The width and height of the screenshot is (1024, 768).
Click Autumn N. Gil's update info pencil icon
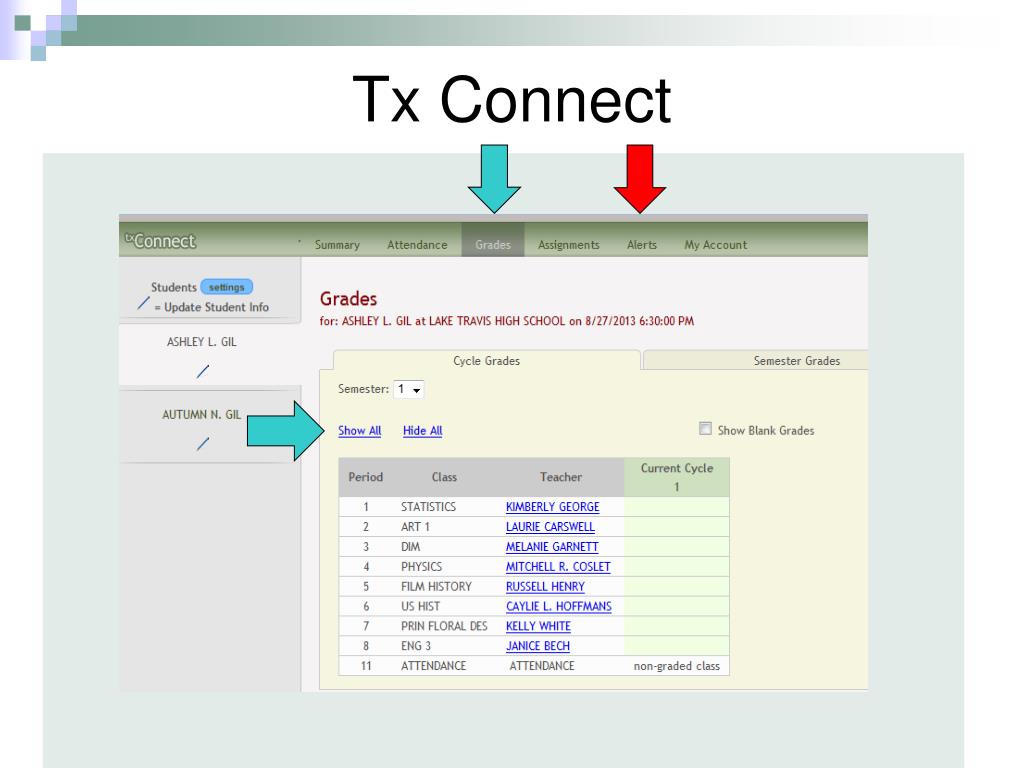(x=203, y=444)
